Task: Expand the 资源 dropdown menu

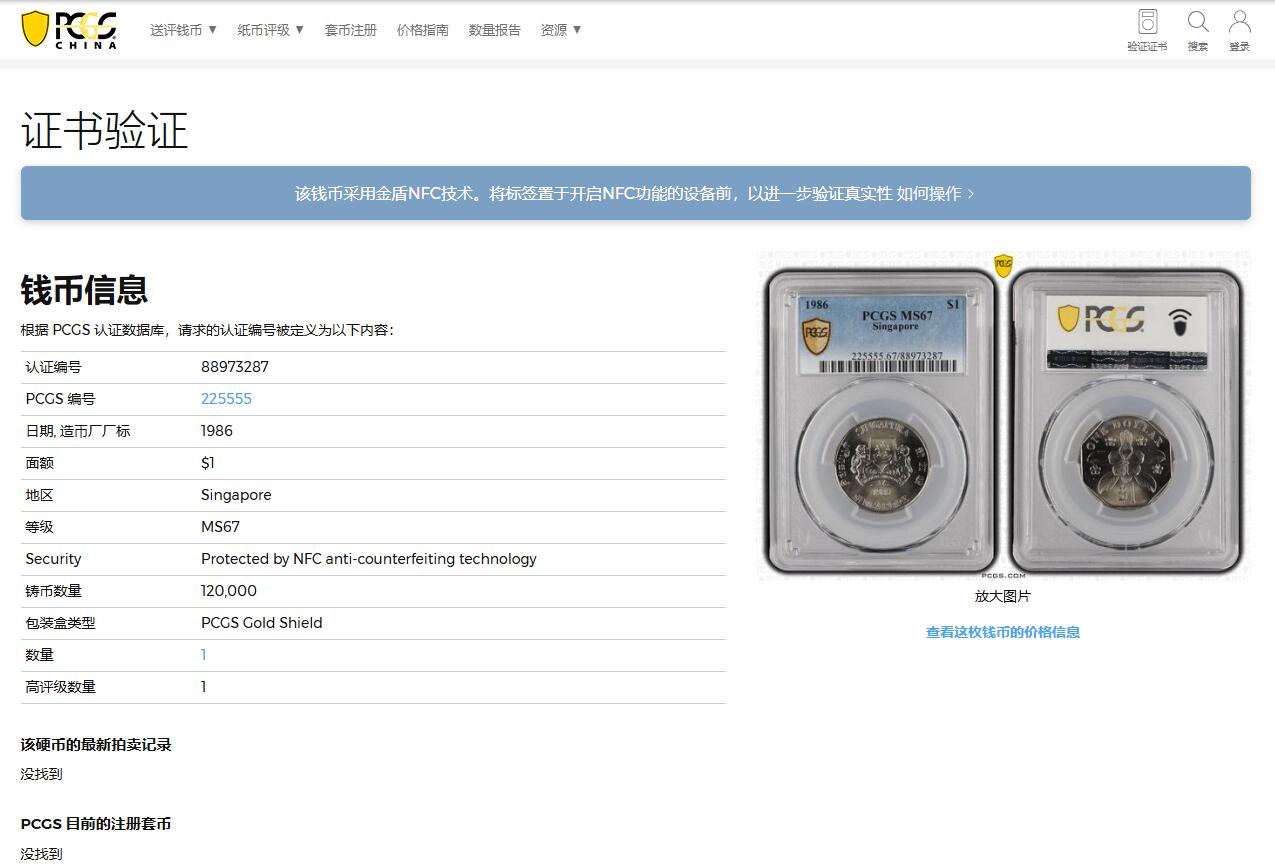Action: click(561, 30)
